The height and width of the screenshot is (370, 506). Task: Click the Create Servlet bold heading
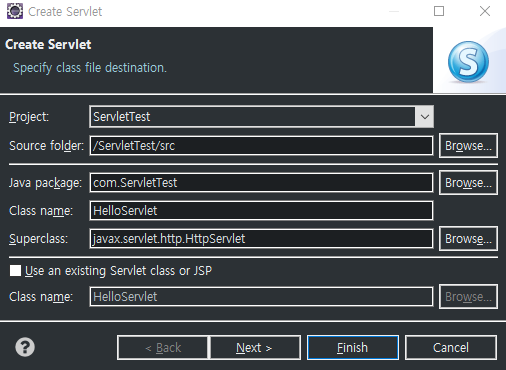pos(48,44)
